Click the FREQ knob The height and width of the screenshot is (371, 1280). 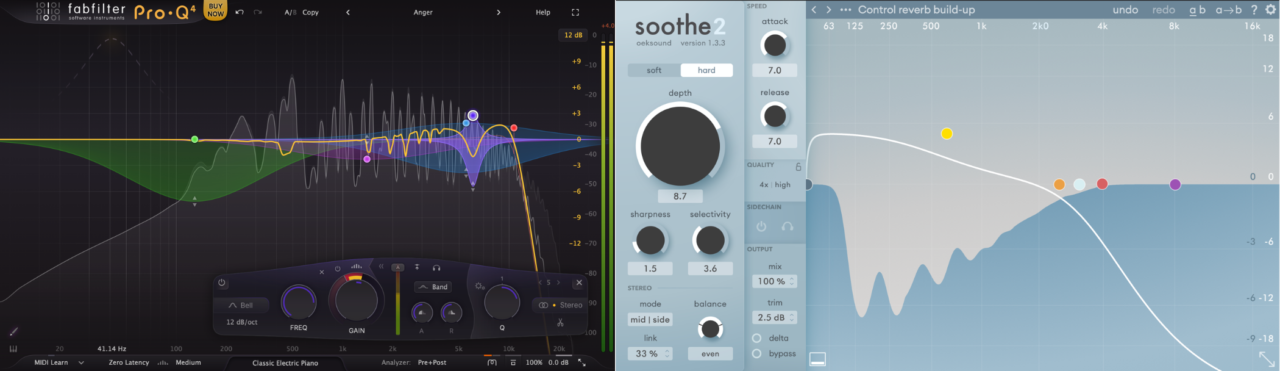click(298, 302)
